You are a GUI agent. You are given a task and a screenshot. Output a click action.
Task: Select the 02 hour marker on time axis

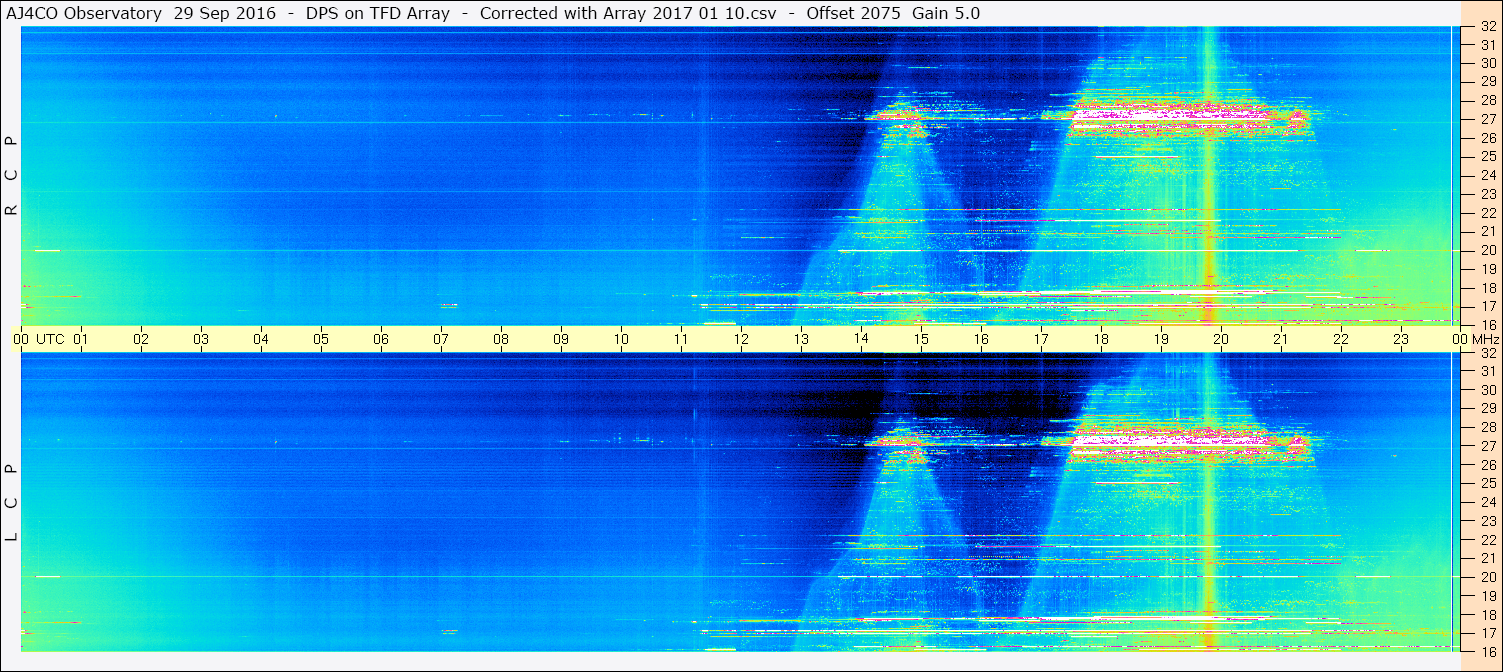(141, 339)
